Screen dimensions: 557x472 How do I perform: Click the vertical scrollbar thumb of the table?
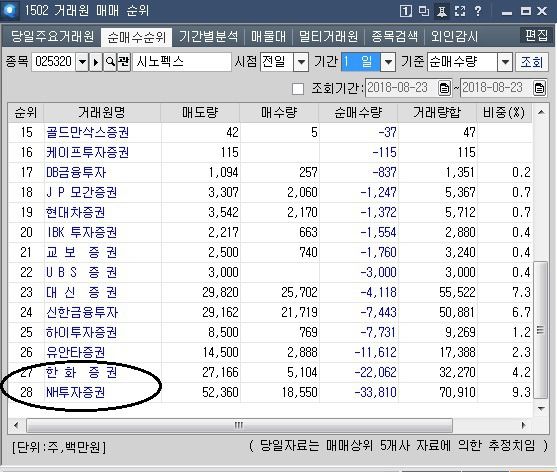[x=541, y=330]
